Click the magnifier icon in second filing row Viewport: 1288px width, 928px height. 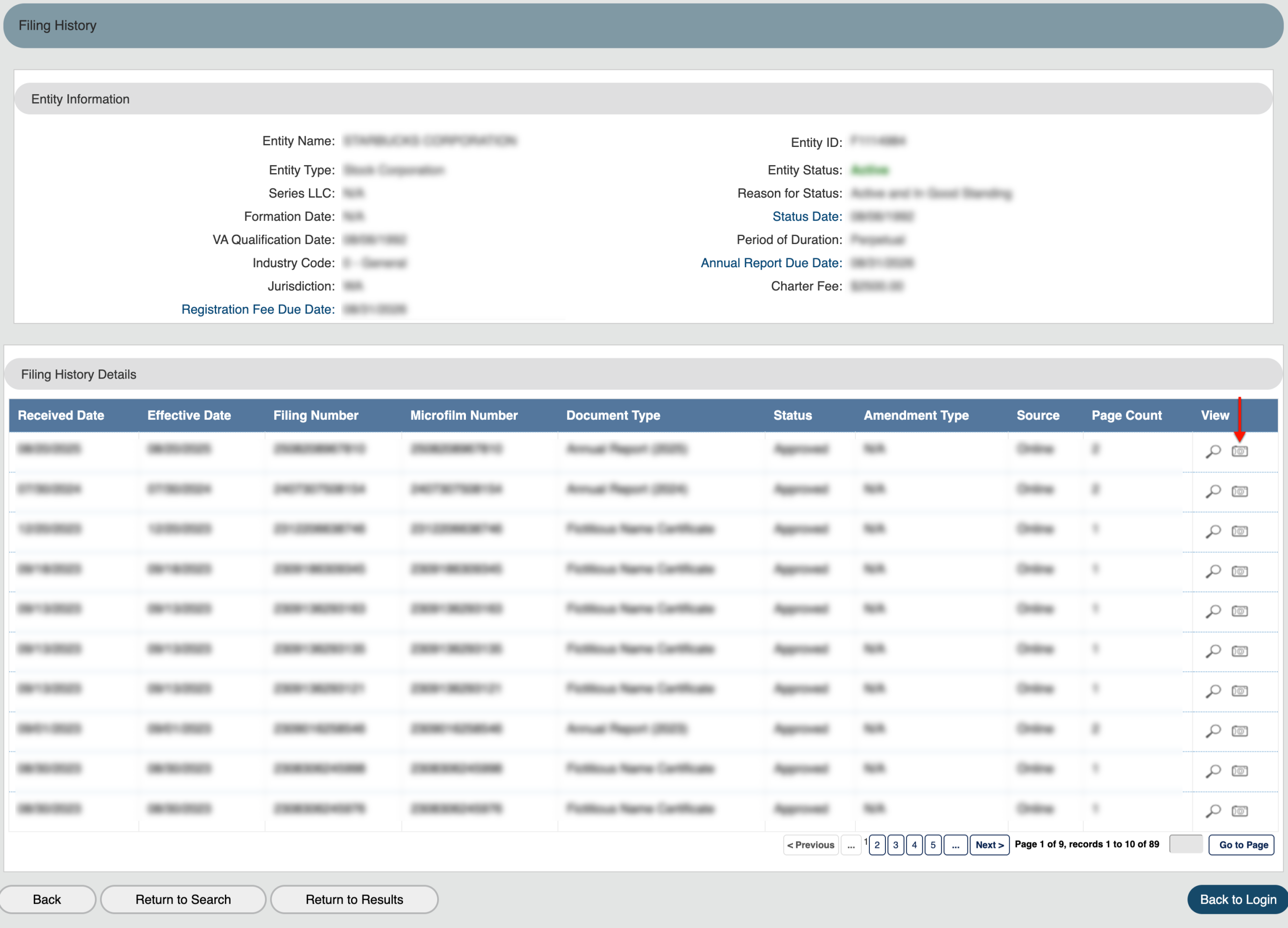click(1213, 491)
